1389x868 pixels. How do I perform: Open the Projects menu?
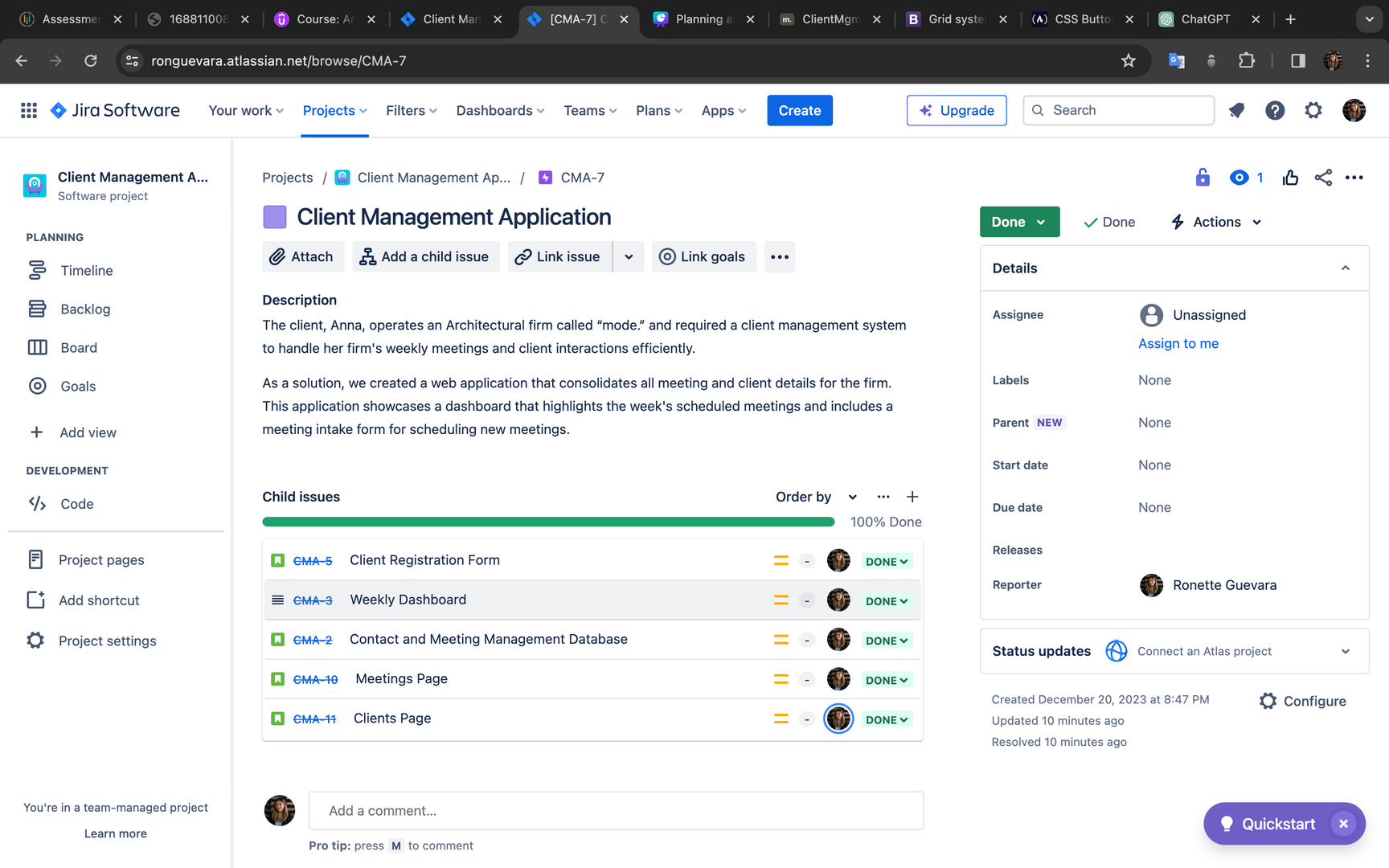pyautogui.click(x=334, y=111)
